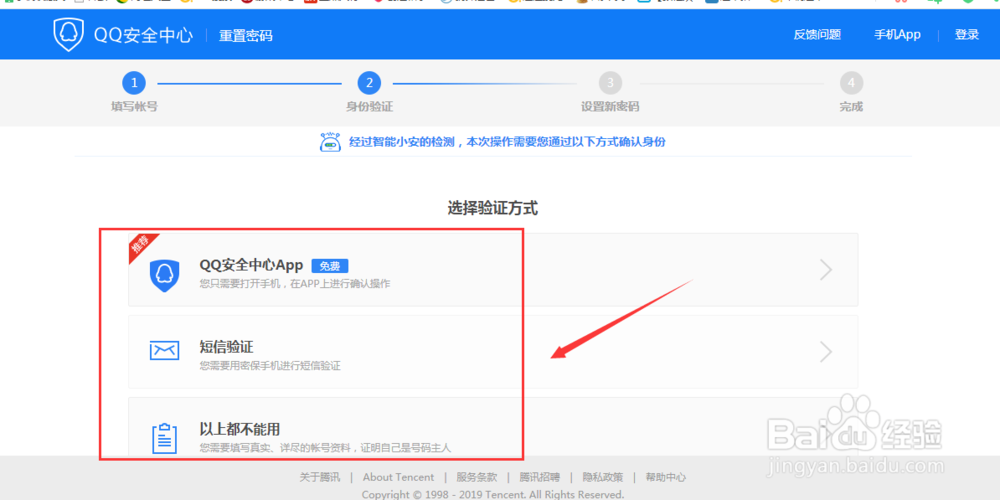Viewport: 1000px width, 500px height.
Task: Expand the 短信验证 row chevron arrow
Action: pyautogui.click(x=826, y=352)
